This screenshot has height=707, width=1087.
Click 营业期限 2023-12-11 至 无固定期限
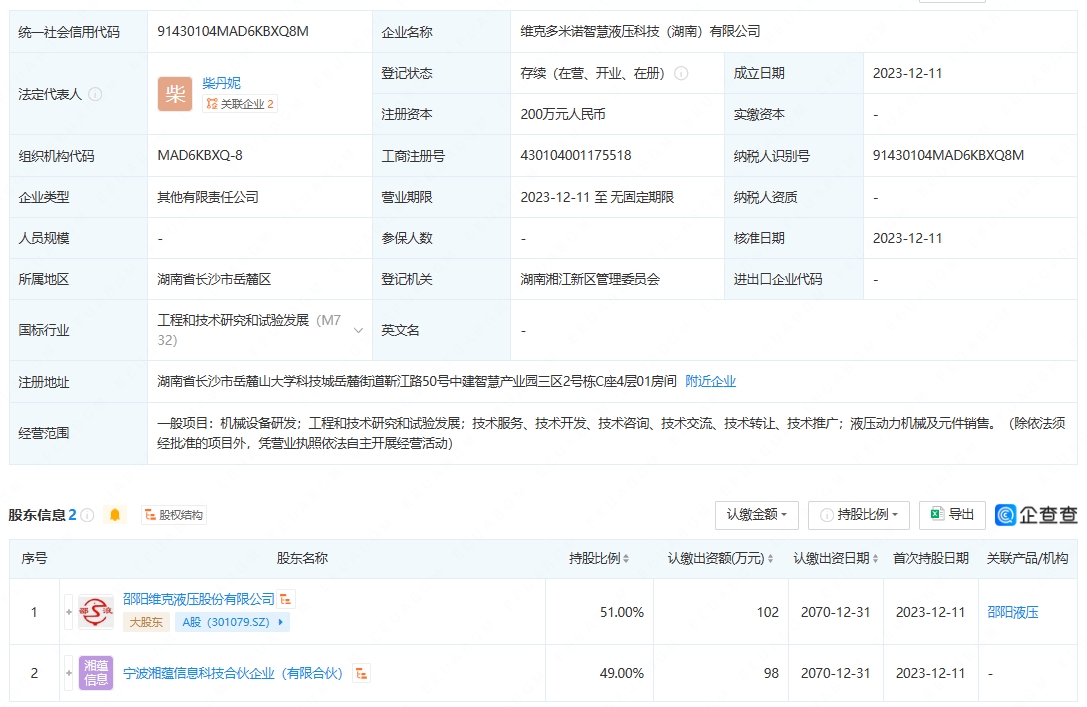tap(597, 197)
